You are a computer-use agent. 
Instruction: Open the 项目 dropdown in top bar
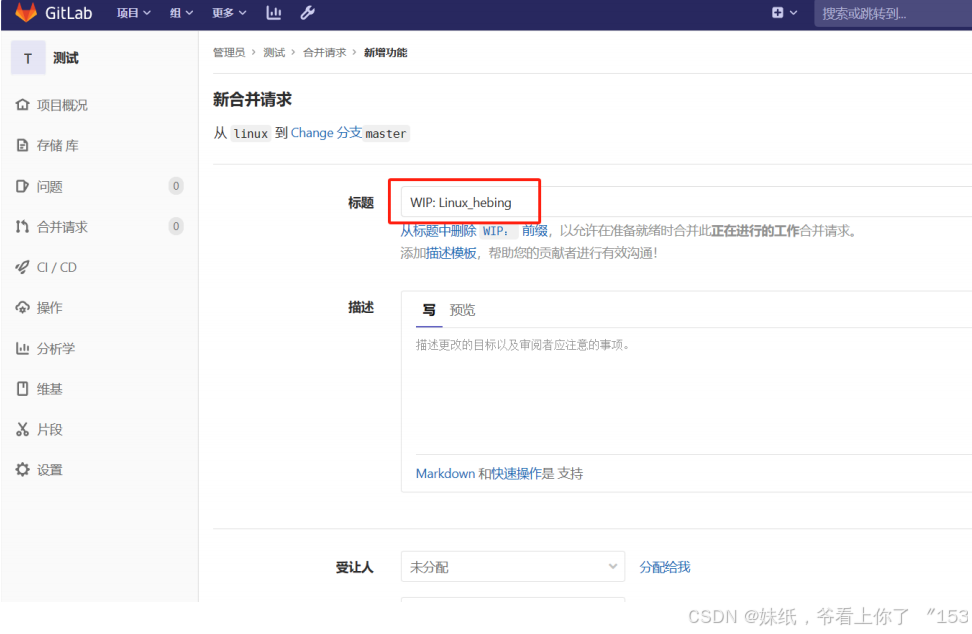pos(133,13)
